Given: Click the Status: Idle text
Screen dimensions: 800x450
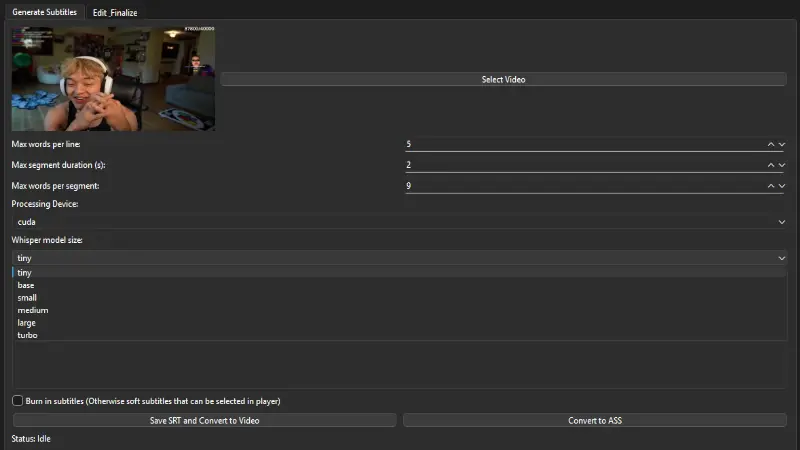Looking at the screenshot, I should (x=31, y=439).
